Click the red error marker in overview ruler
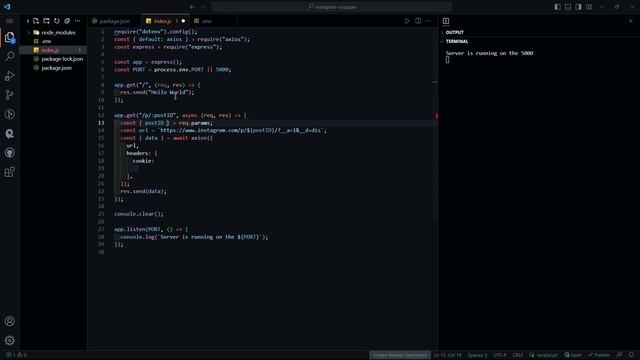The height and width of the screenshot is (360, 640). [x=436, y=116]
